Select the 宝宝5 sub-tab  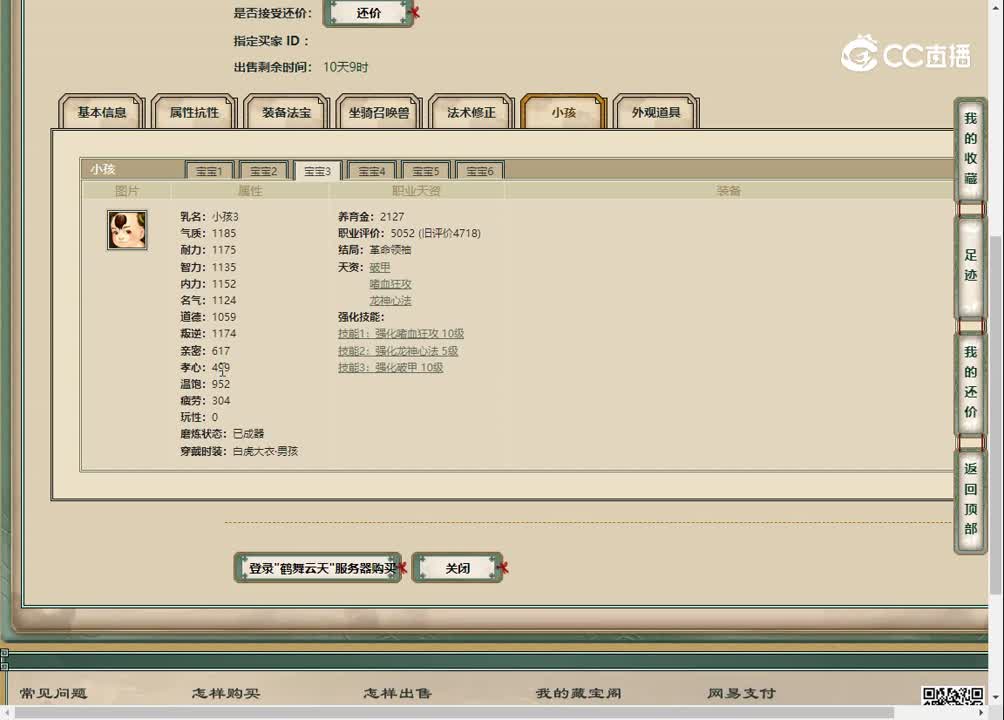426,171
